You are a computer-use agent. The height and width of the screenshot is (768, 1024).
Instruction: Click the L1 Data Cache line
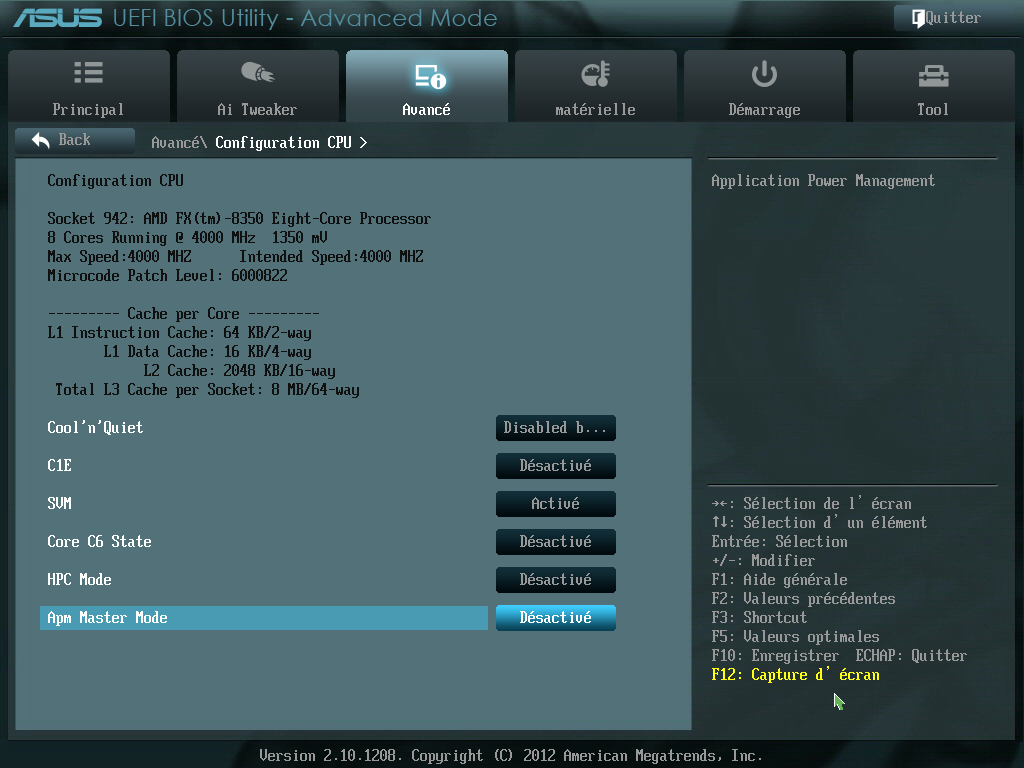pos(208,351)
